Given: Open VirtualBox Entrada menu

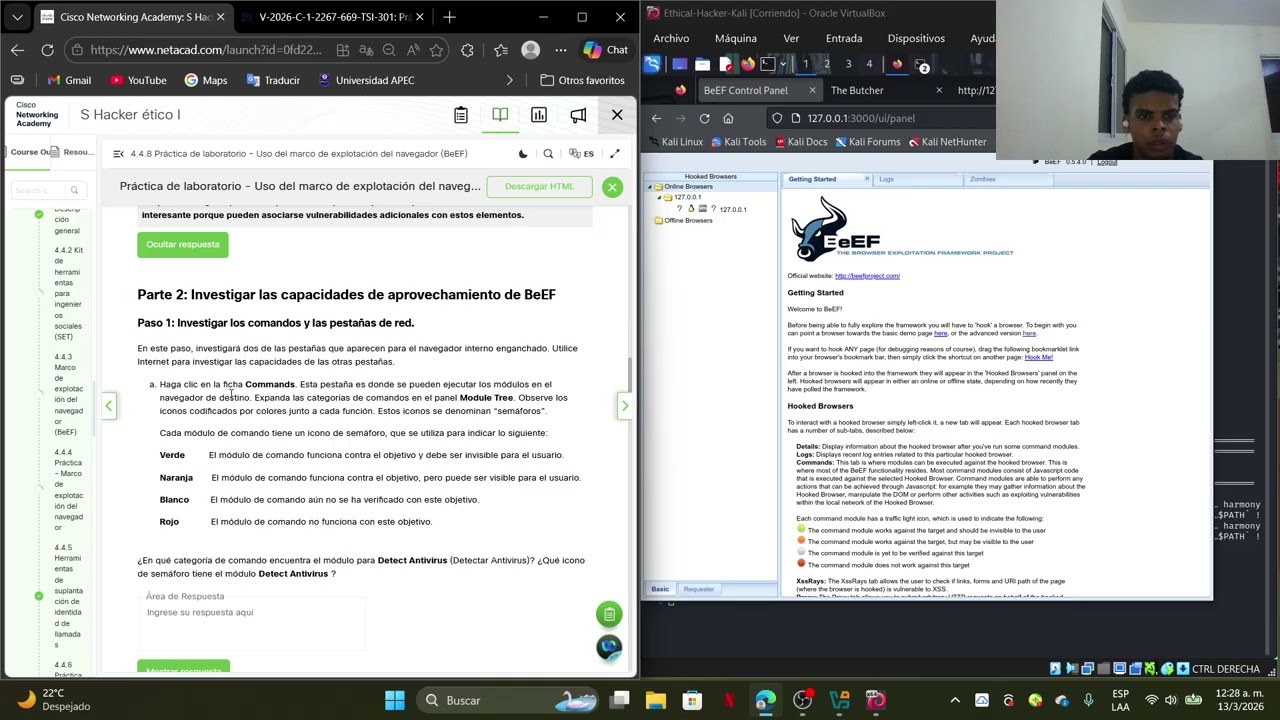Looking at the screenshot, I should pos(844,38).
